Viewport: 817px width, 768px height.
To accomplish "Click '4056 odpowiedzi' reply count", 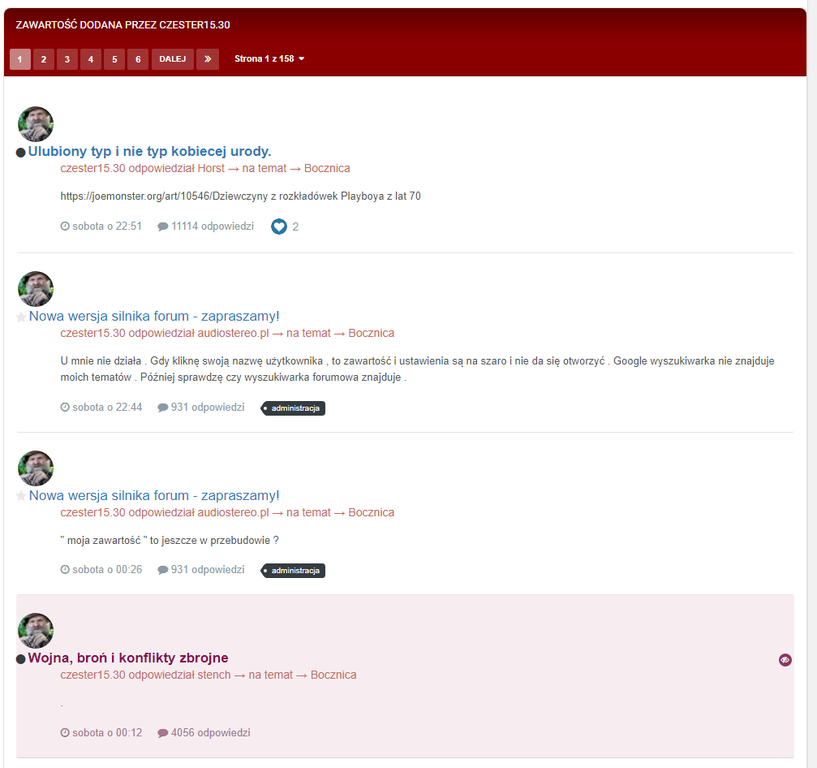I will 211,733.
